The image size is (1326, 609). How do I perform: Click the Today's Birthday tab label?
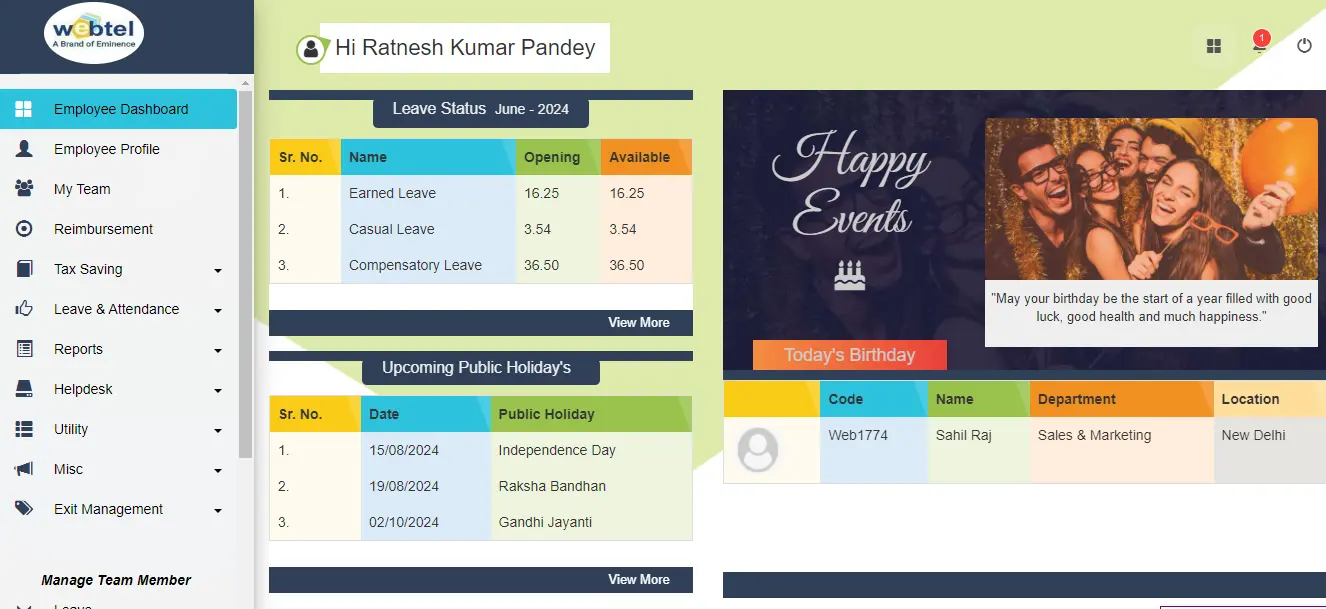point(849,355)
